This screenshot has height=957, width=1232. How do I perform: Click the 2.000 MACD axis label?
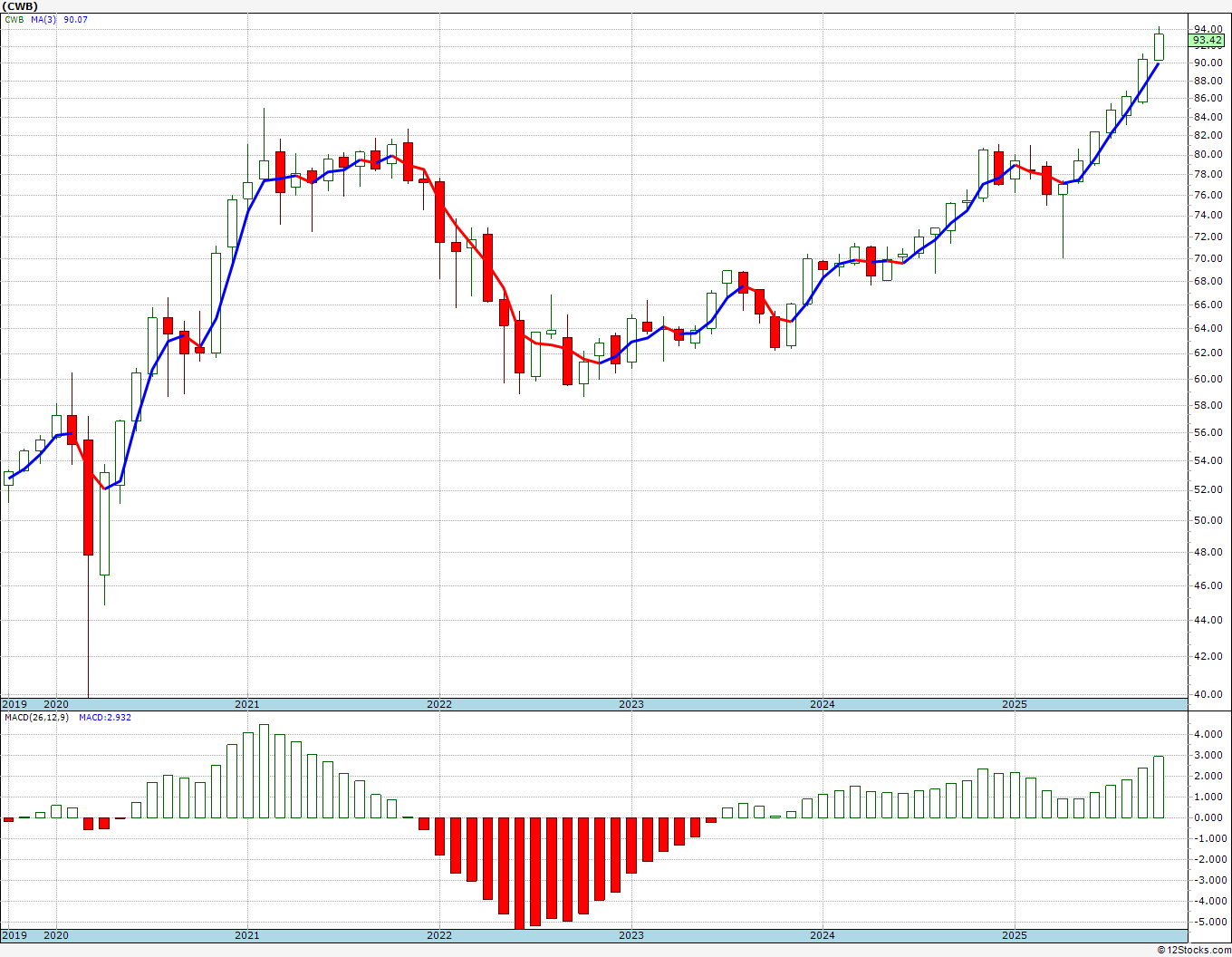tap(1208, 776)
